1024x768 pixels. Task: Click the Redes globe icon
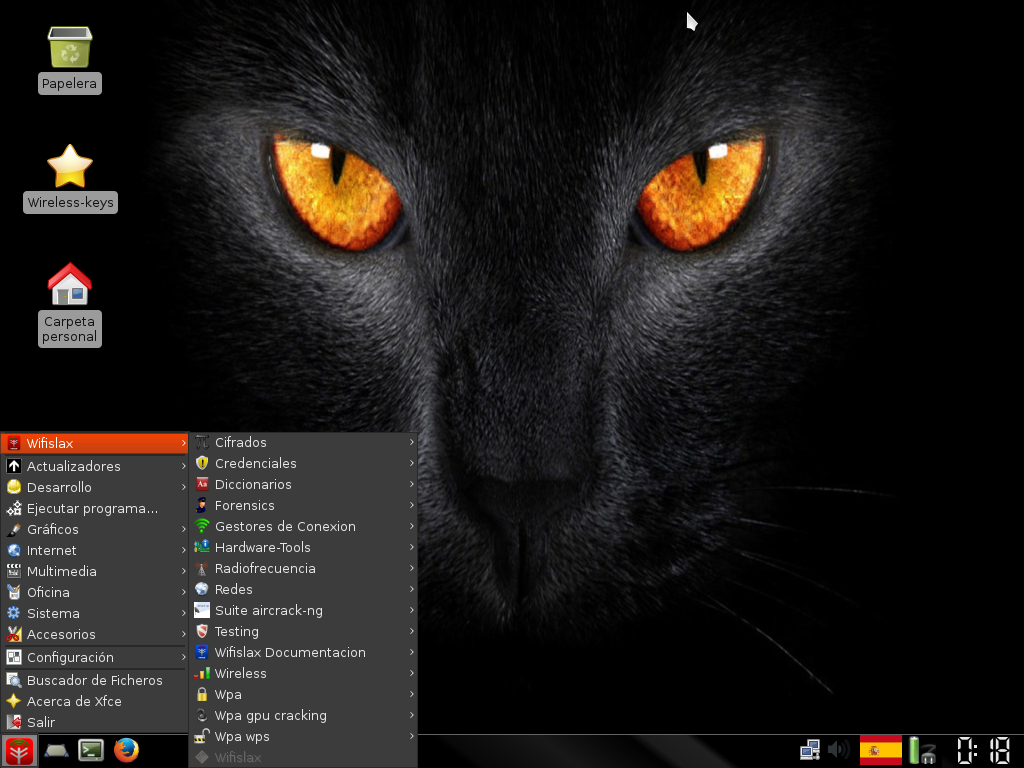202,590
